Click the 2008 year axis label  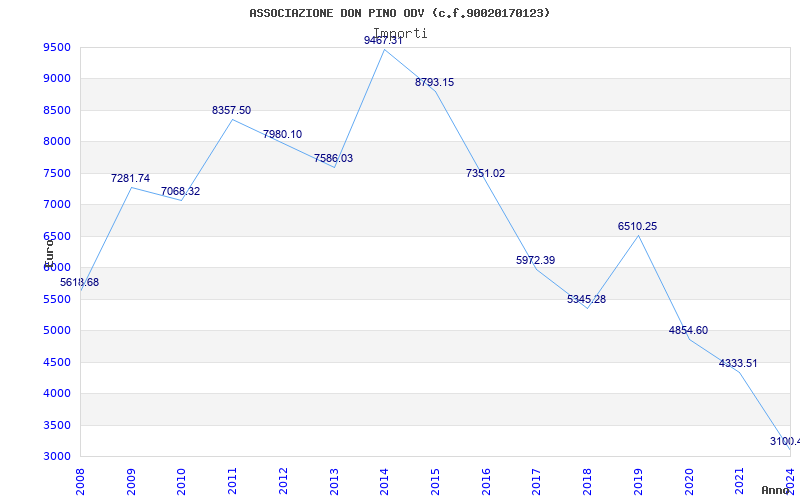pos(80,481)
